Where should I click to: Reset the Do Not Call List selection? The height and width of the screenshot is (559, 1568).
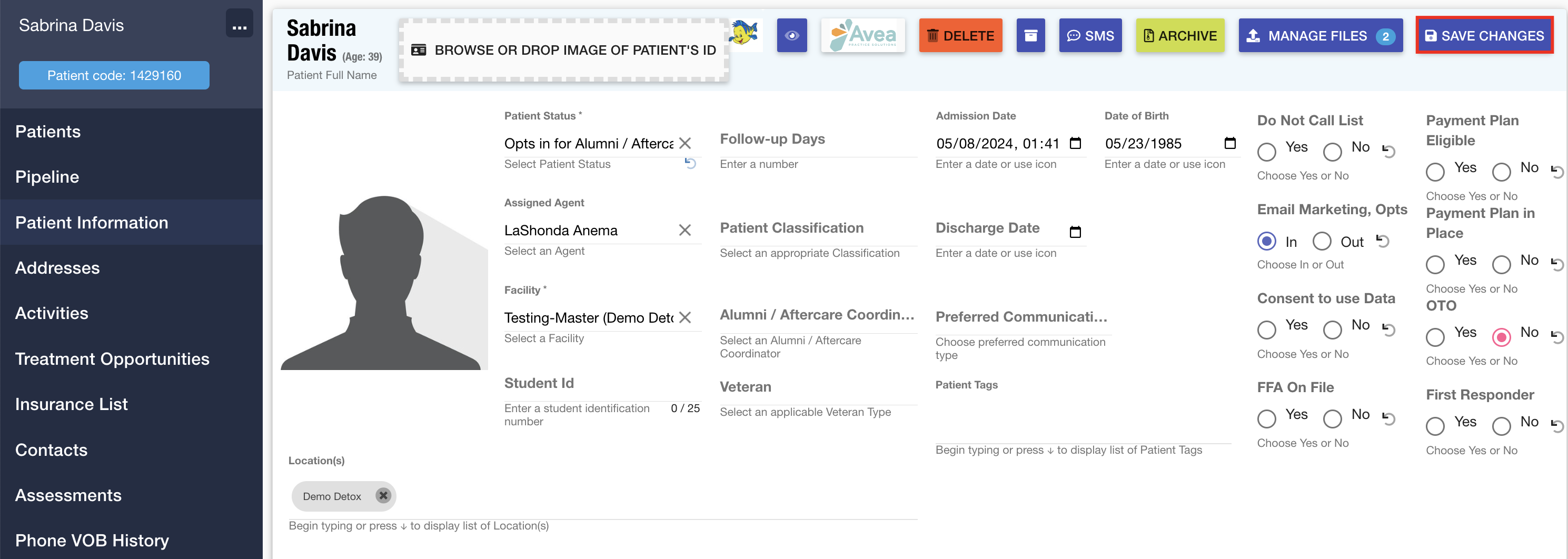pos(1388,150)
